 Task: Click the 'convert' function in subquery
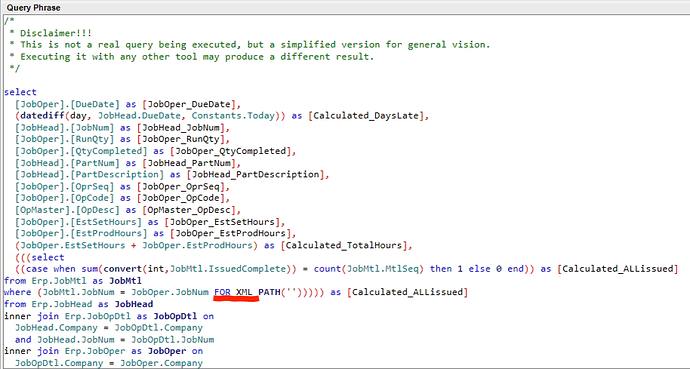pyautogui.click(x=122, y=269)
